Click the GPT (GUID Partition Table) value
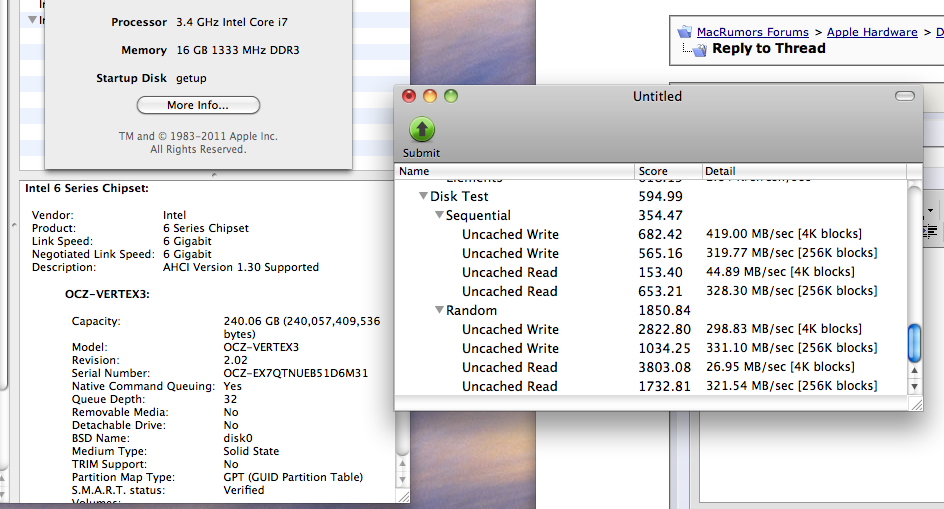Viewport: 944px width, 509px height. click(293, 477)
